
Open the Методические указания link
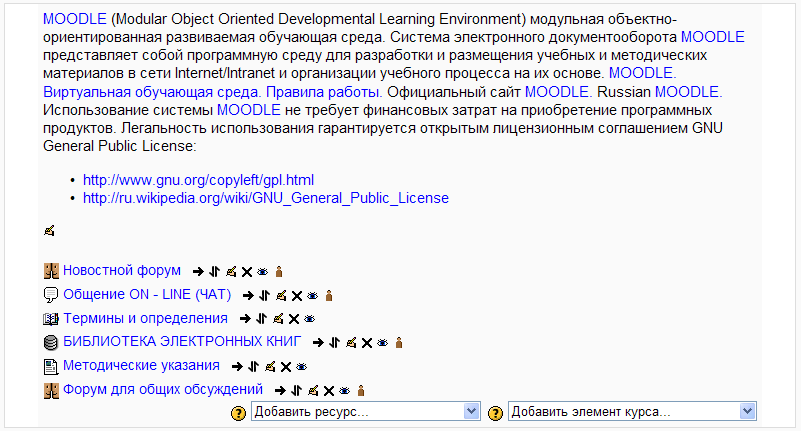tap(142, 366)
